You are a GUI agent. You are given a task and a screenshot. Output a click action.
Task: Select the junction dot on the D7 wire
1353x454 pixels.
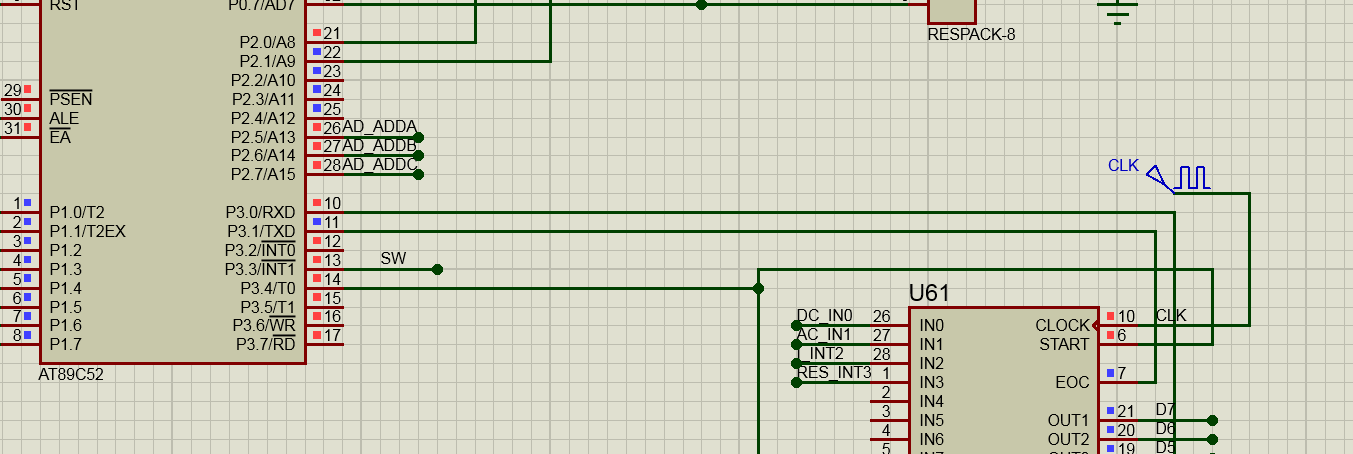[x=1213, y=420]
